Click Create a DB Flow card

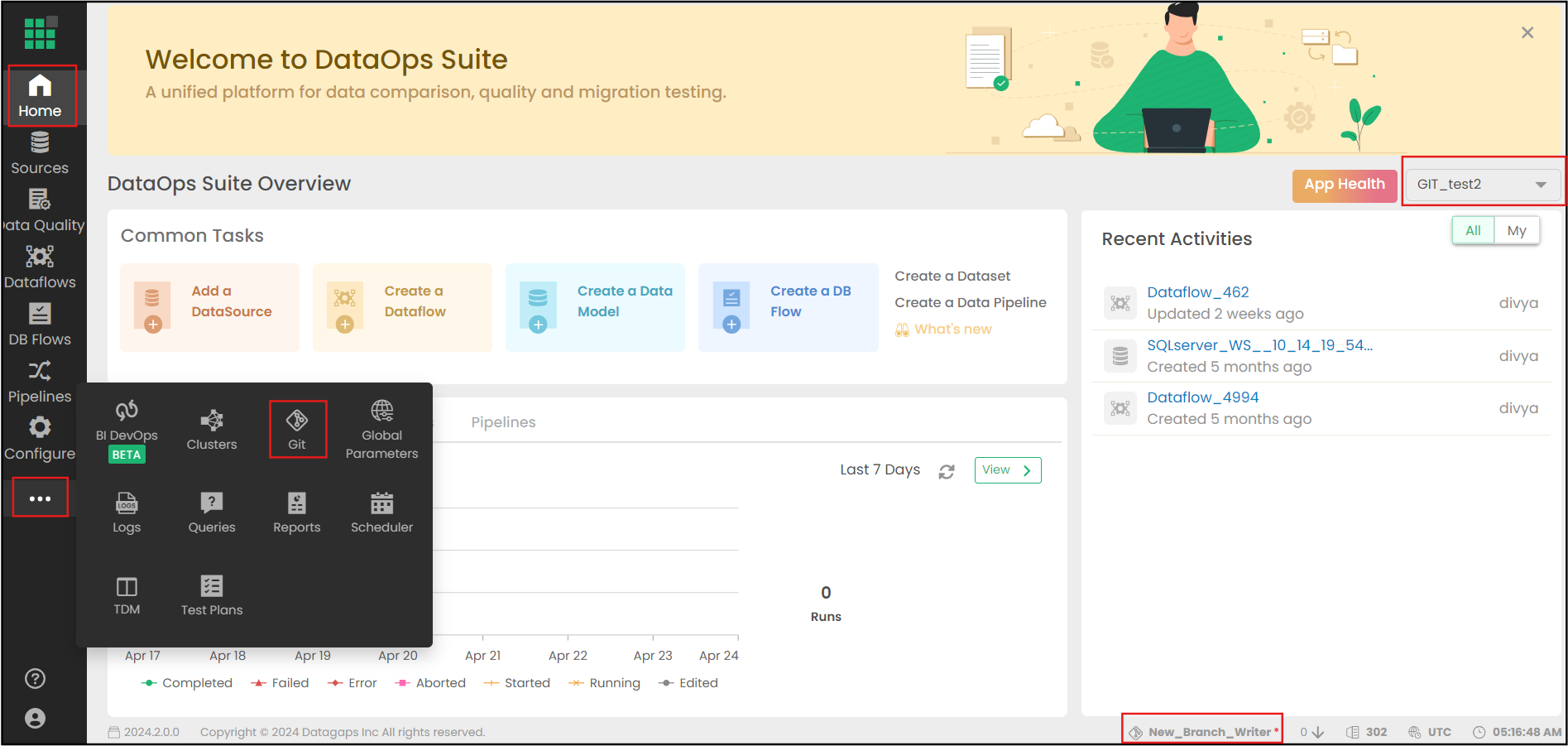[788, 307]
